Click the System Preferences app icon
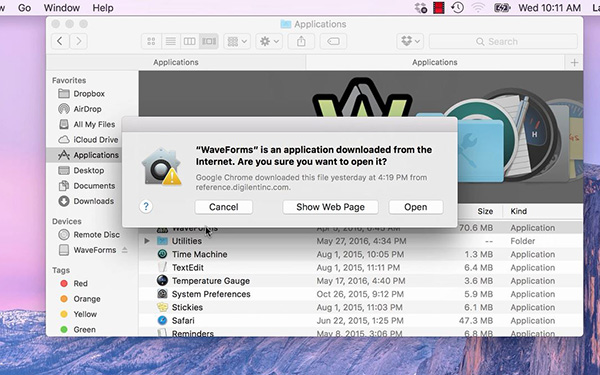 click(x=162, y=294)
